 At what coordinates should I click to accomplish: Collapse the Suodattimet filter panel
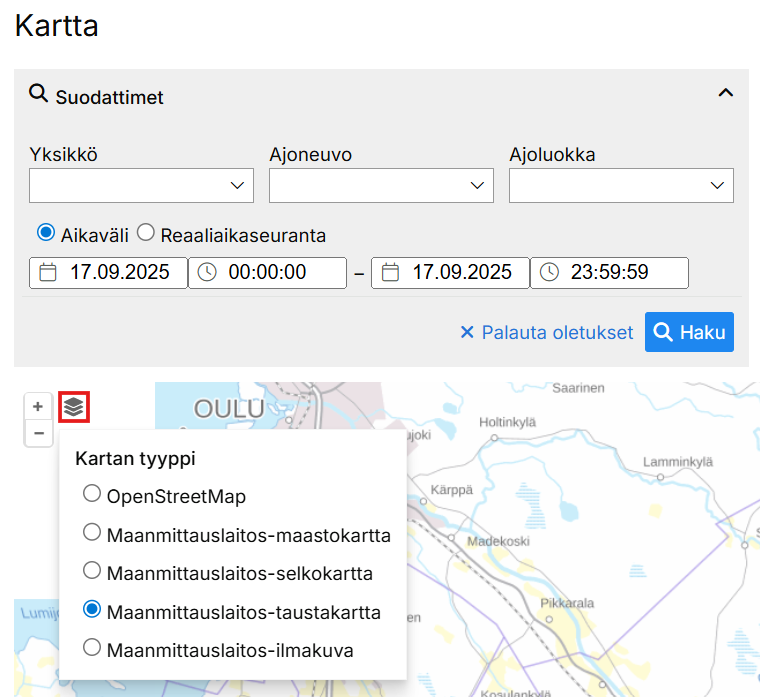[x=726, y=93]
